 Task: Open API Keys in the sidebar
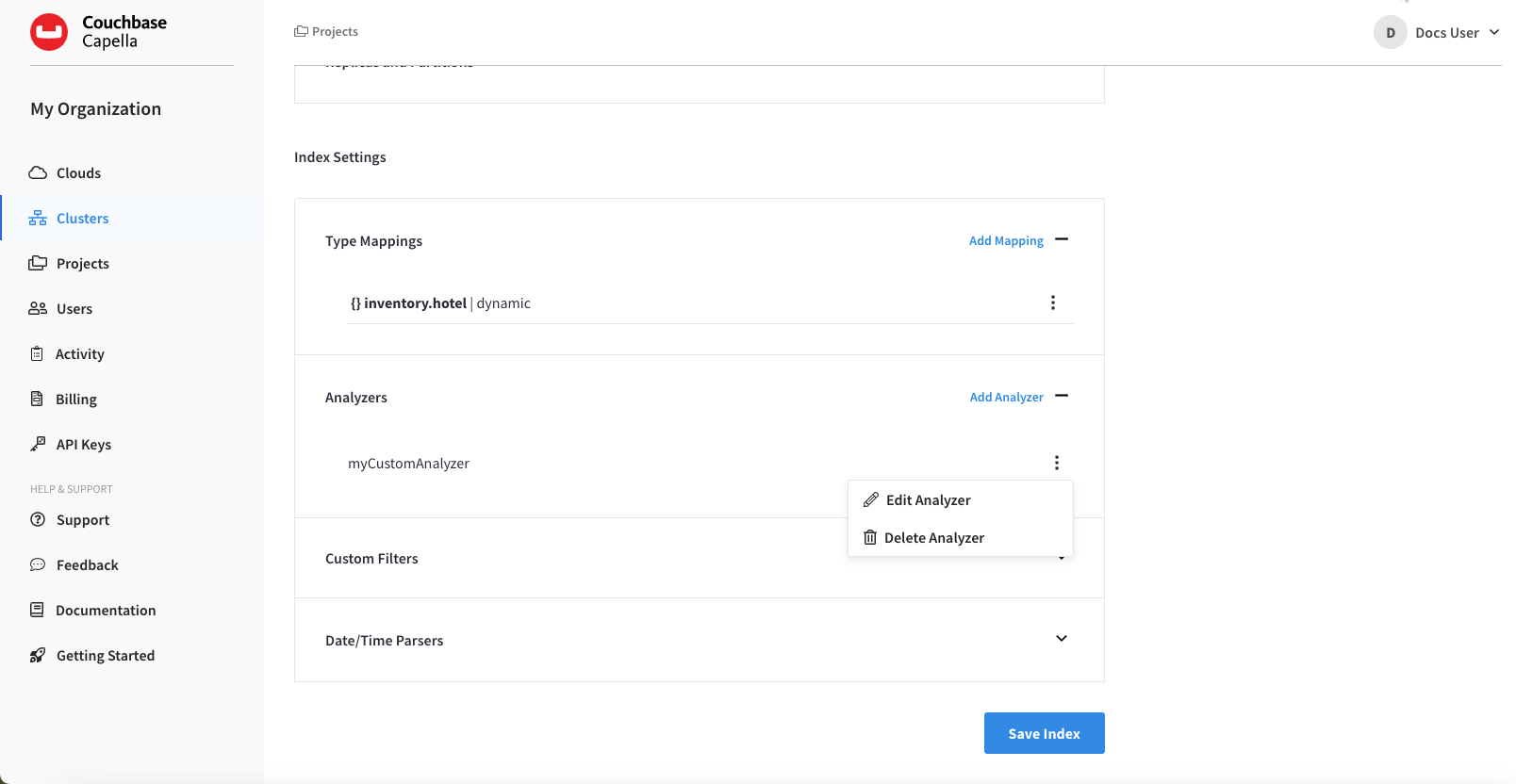coord(83,445)
